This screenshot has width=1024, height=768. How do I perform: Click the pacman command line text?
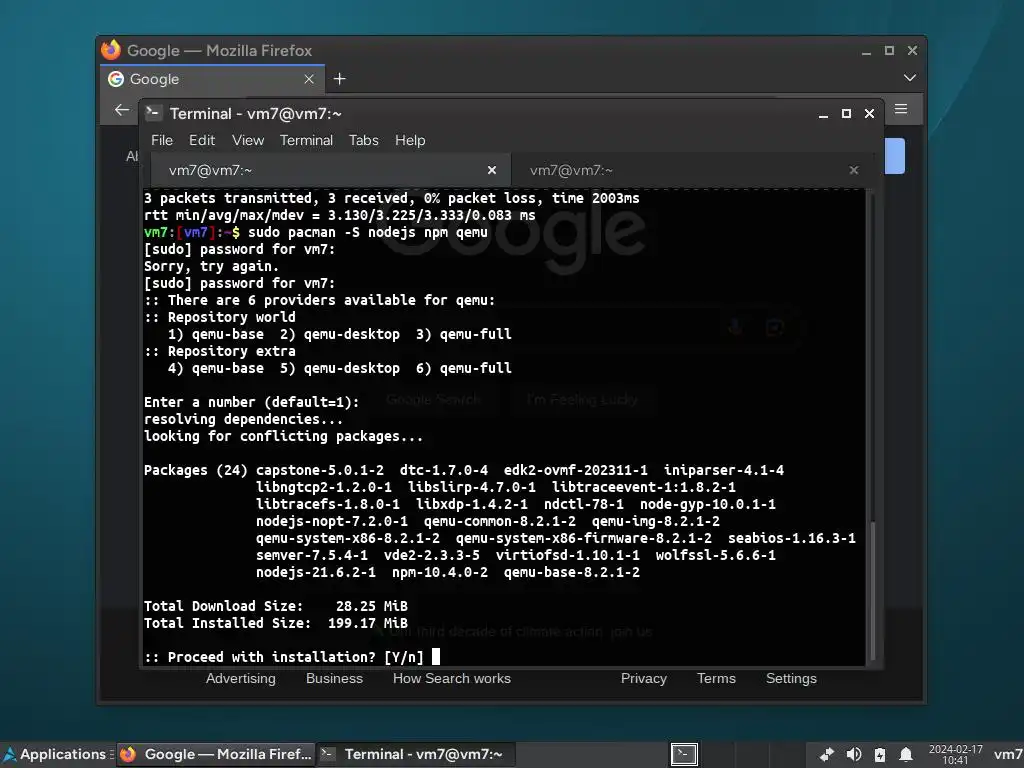click(x=368, y=232)
